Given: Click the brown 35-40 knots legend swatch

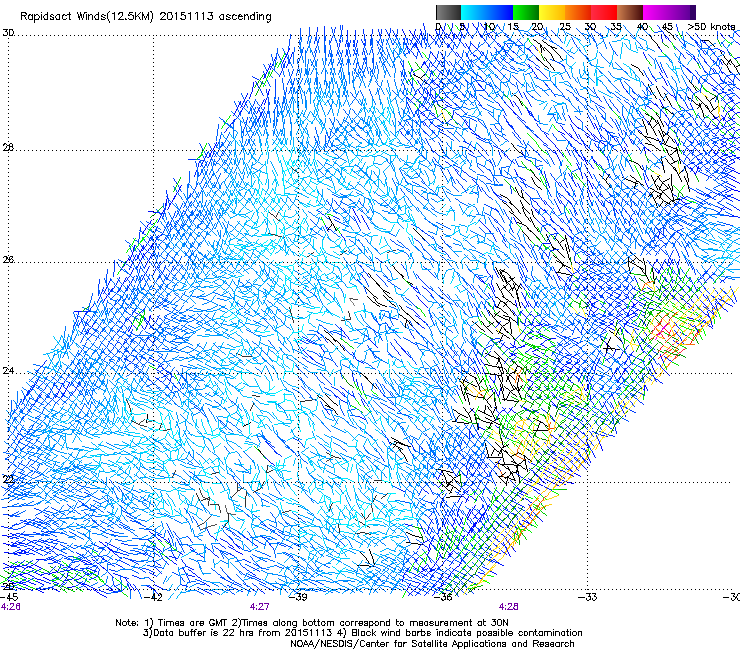Looking at the screenshot, I should click(x=630, y=12).
